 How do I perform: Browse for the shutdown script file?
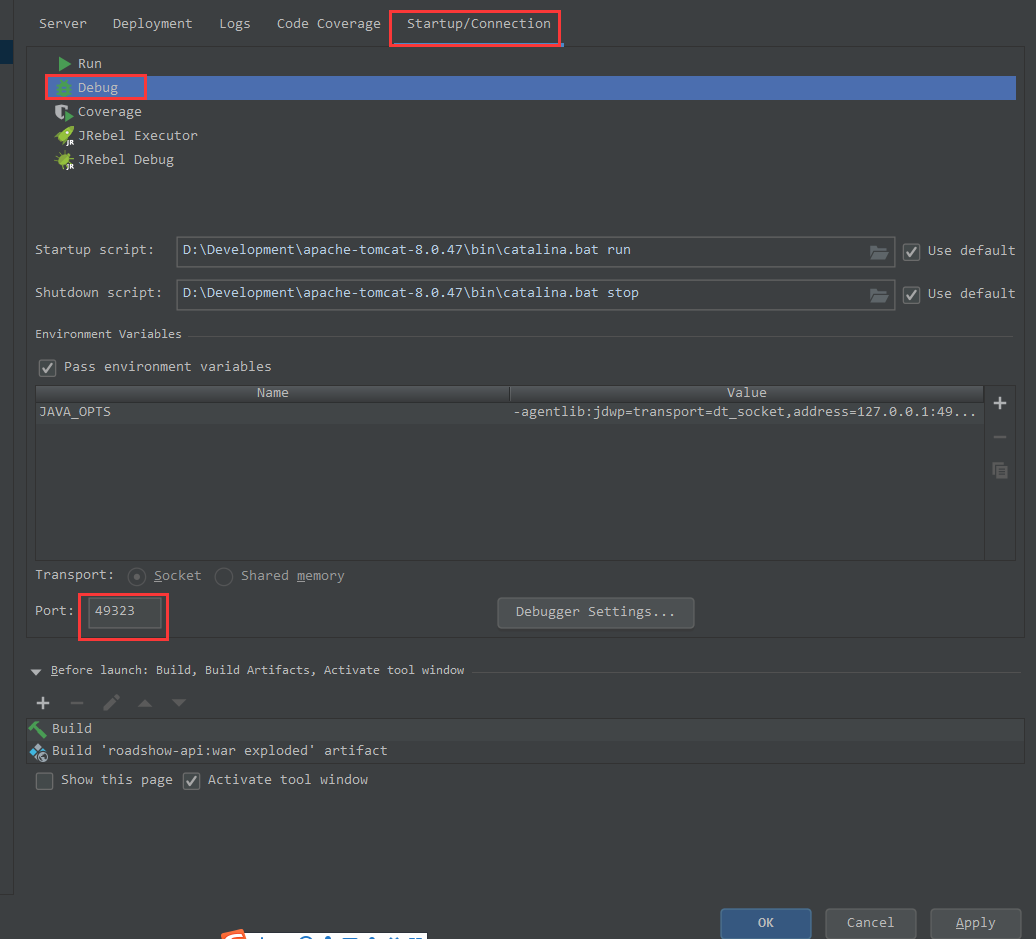point(878,295)
